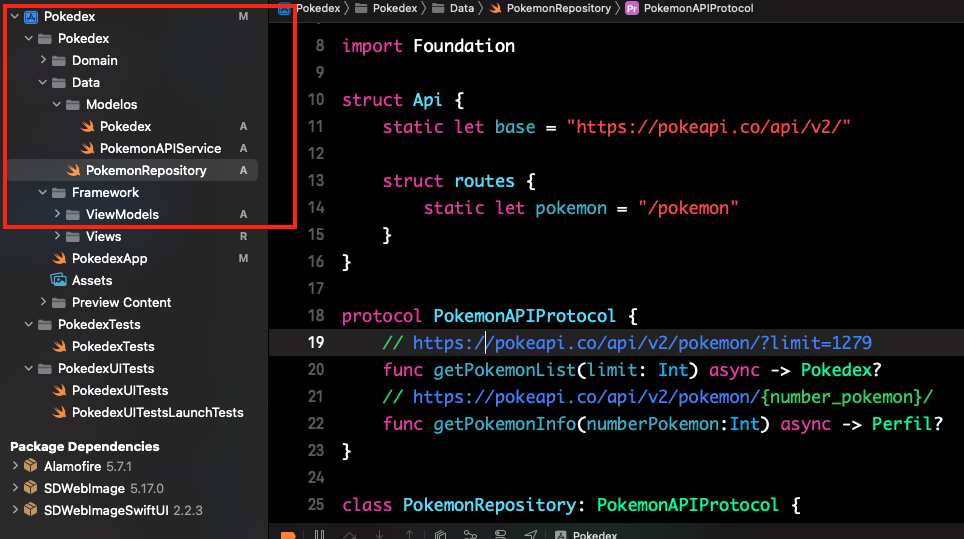This screenshot has width=964, height=539.
Task: Click the Pokedex project icon in navigator
Action: pyautogui.click(x=31, y=16)
